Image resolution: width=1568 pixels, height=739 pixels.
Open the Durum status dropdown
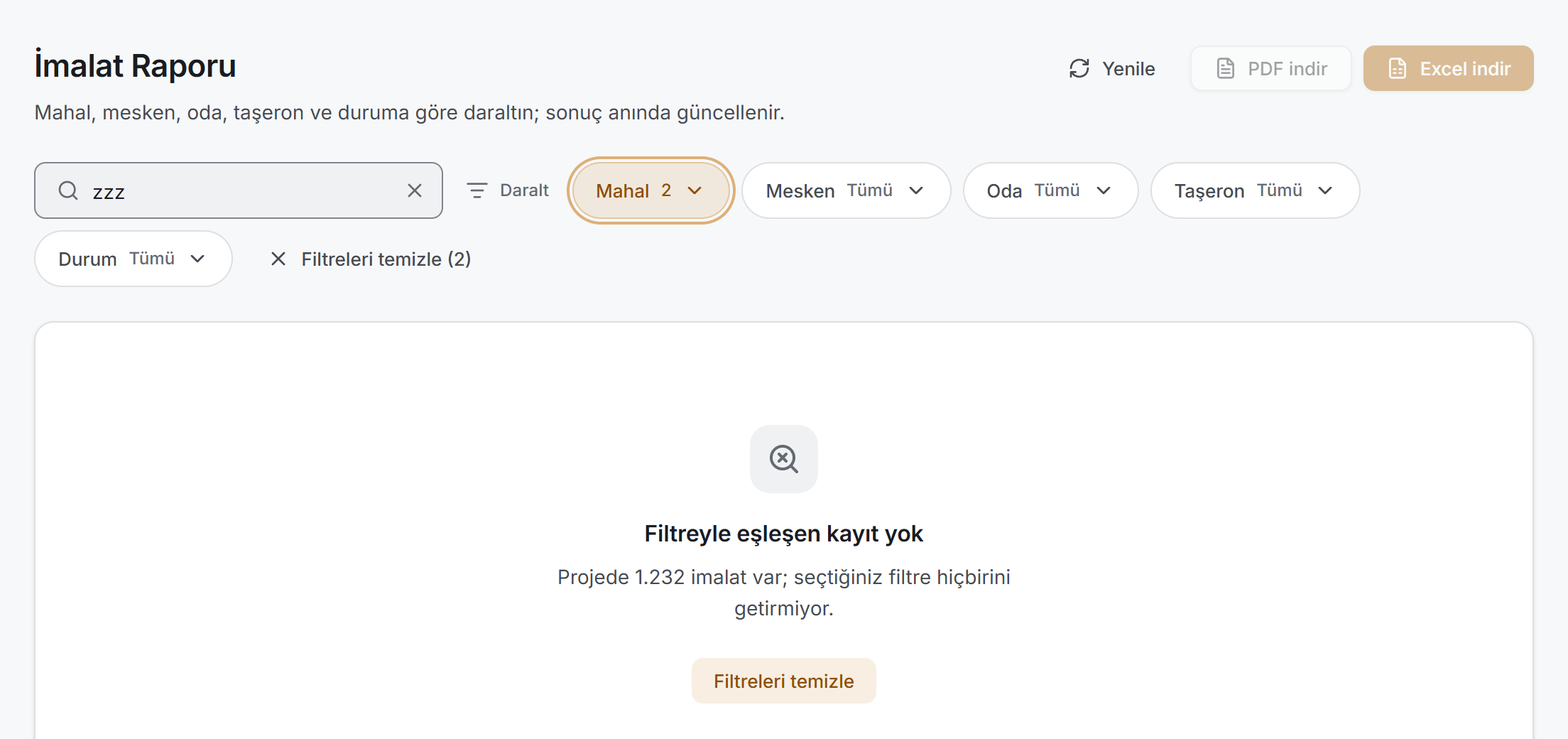click(x=134, y=259)
